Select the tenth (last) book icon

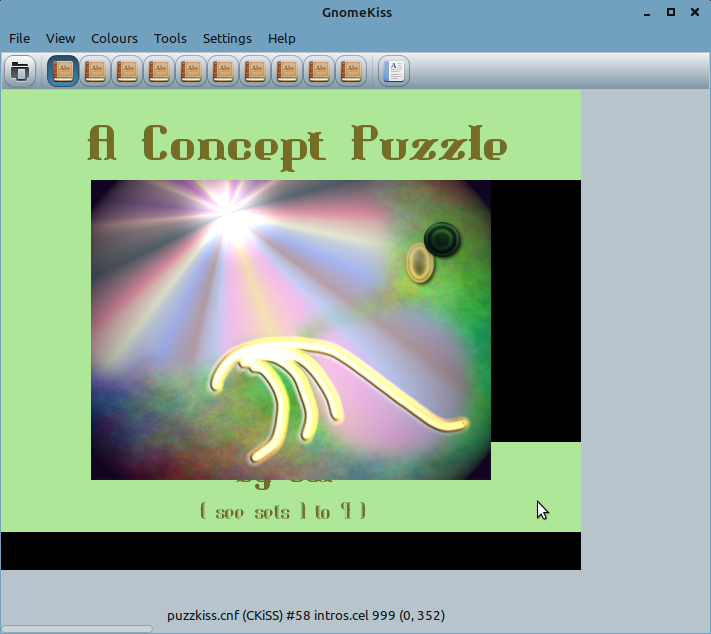(x=351, y=71)
